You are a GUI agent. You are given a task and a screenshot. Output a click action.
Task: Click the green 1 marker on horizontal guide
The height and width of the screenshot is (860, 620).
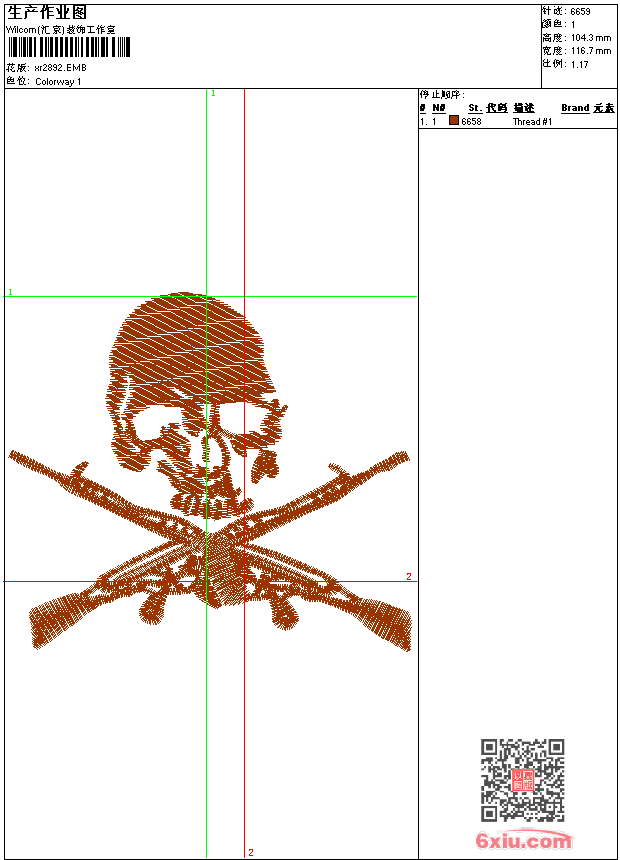[x=10, y=292]
